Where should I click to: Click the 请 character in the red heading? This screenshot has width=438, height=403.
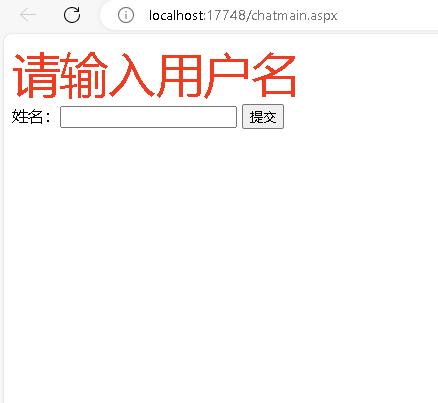tap(36, 76)
